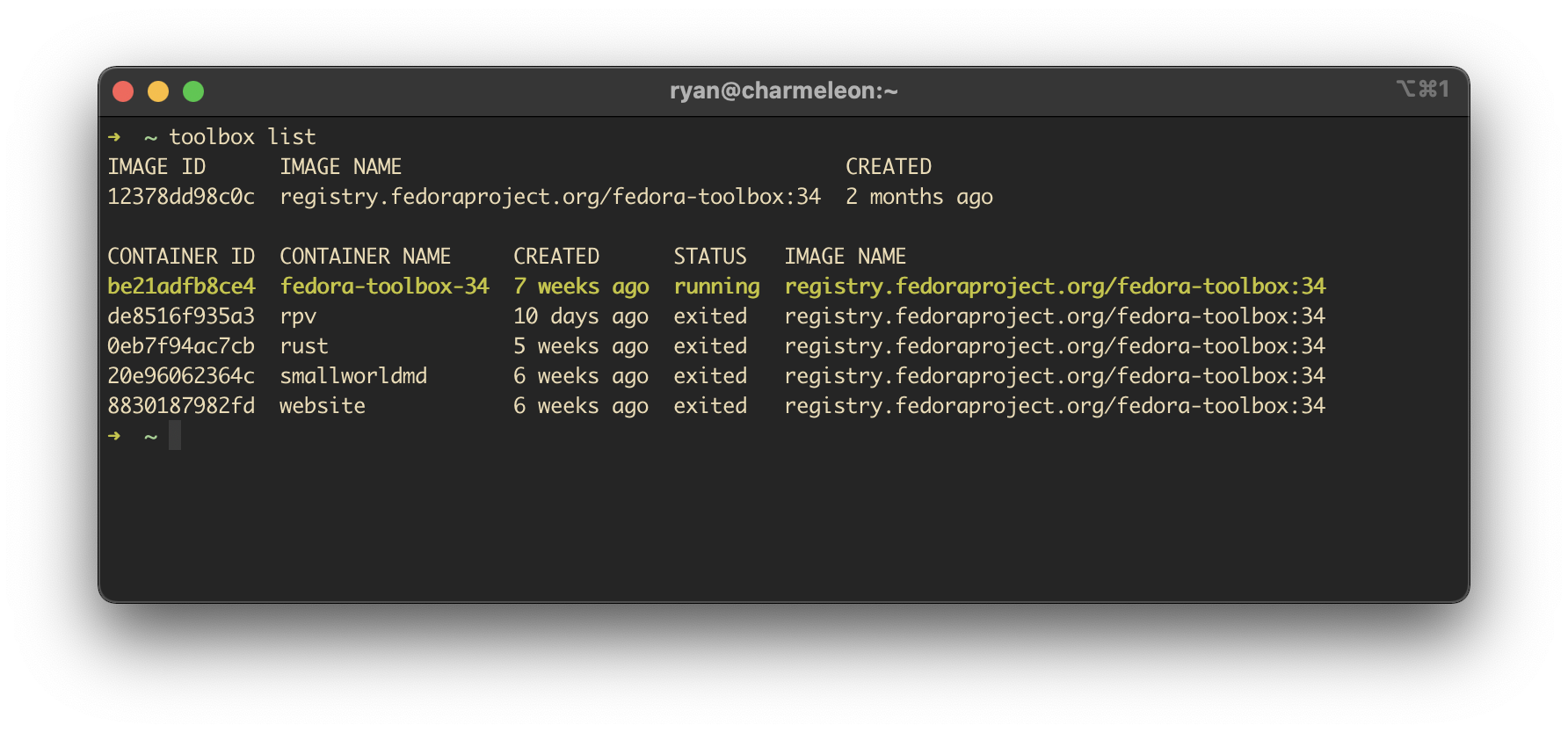Click the red close window button
Image resolution: width=1568 pixels, height=733 pixels.
click(x=123, y=91)
